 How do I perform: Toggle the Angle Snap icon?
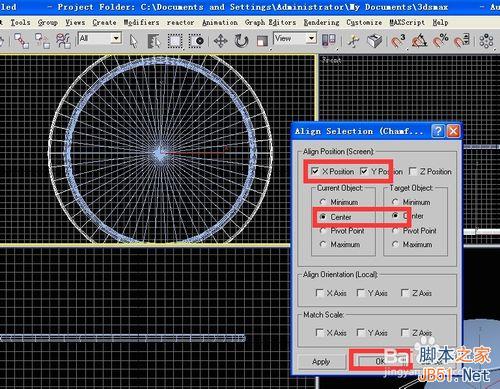[x=420, y=41]
